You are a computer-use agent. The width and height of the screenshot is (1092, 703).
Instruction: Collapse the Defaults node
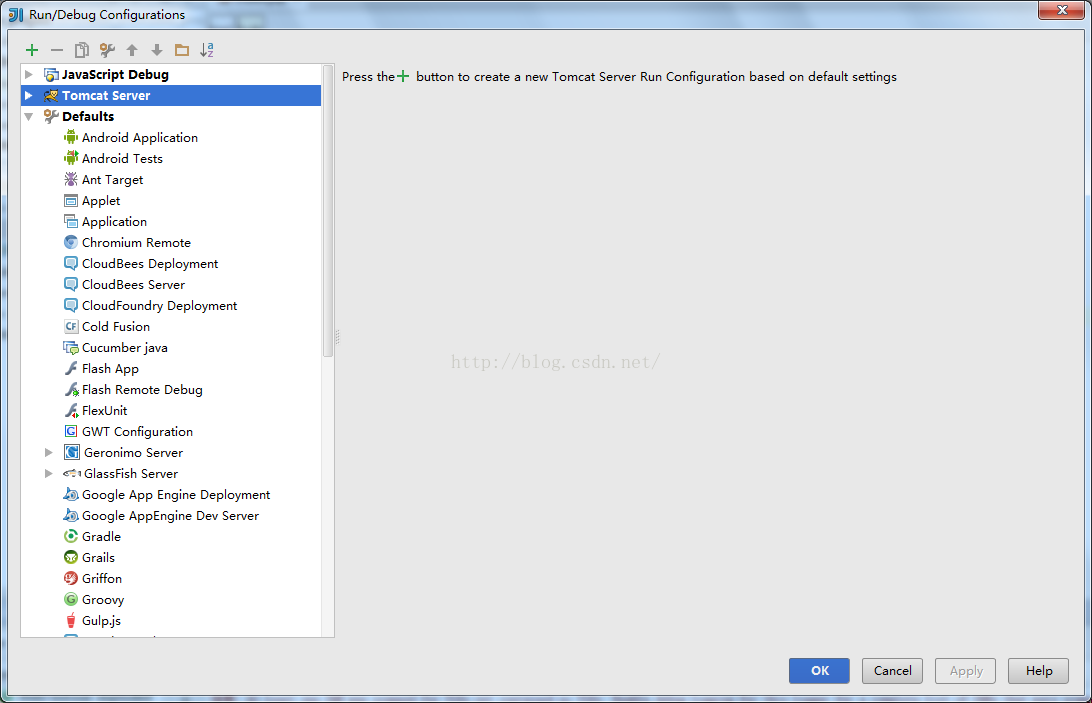point(29,116)
